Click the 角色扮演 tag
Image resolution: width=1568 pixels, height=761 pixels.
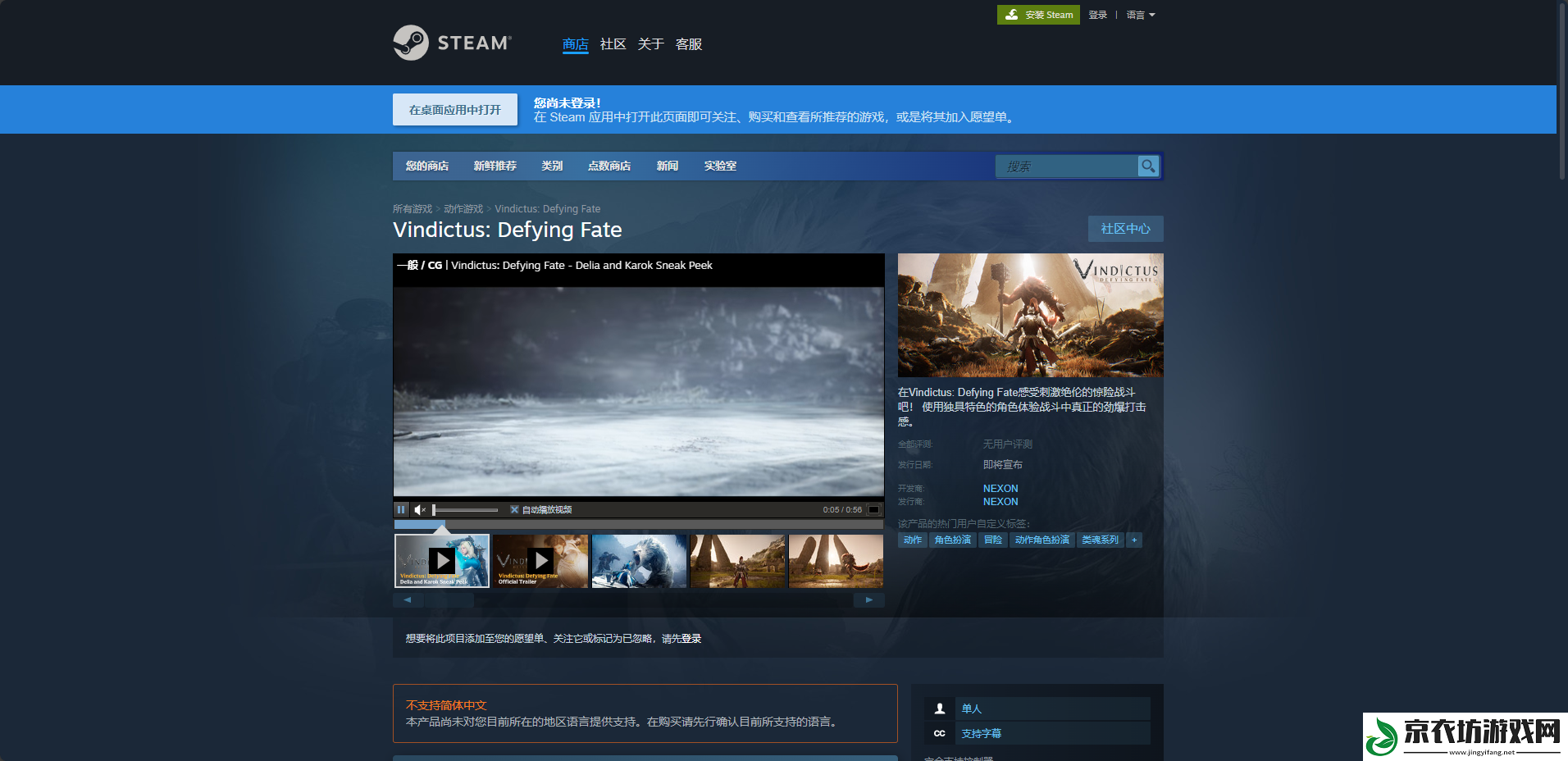pos(953,540)
